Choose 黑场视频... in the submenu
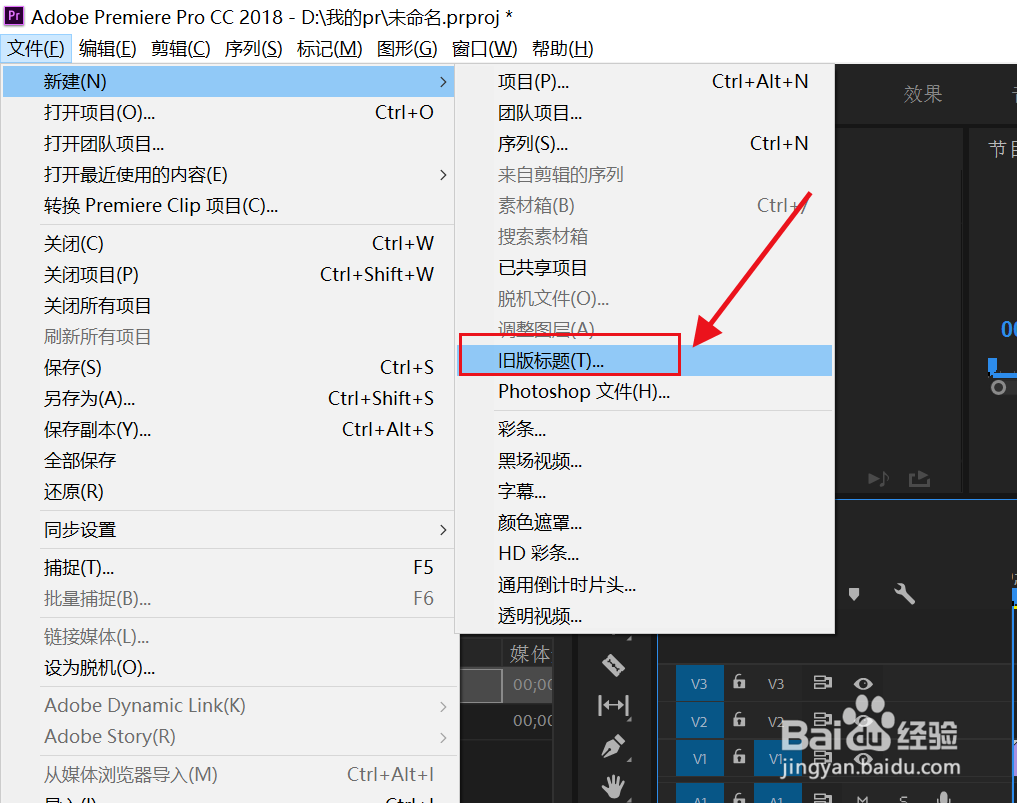Viewport: 1017px width, 803px height. [645, 461]
